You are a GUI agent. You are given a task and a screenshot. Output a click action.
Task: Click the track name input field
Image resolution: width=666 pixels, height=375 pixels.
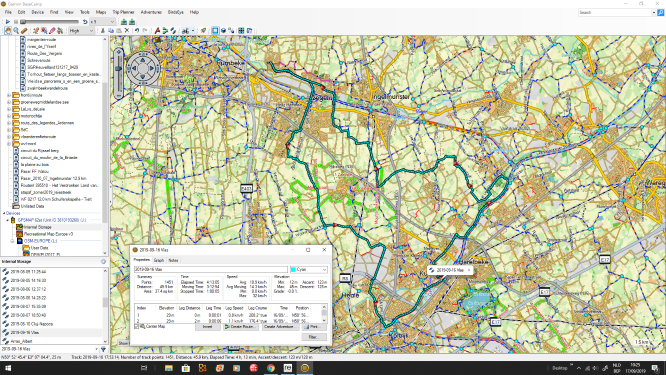[x=211, y=269]
